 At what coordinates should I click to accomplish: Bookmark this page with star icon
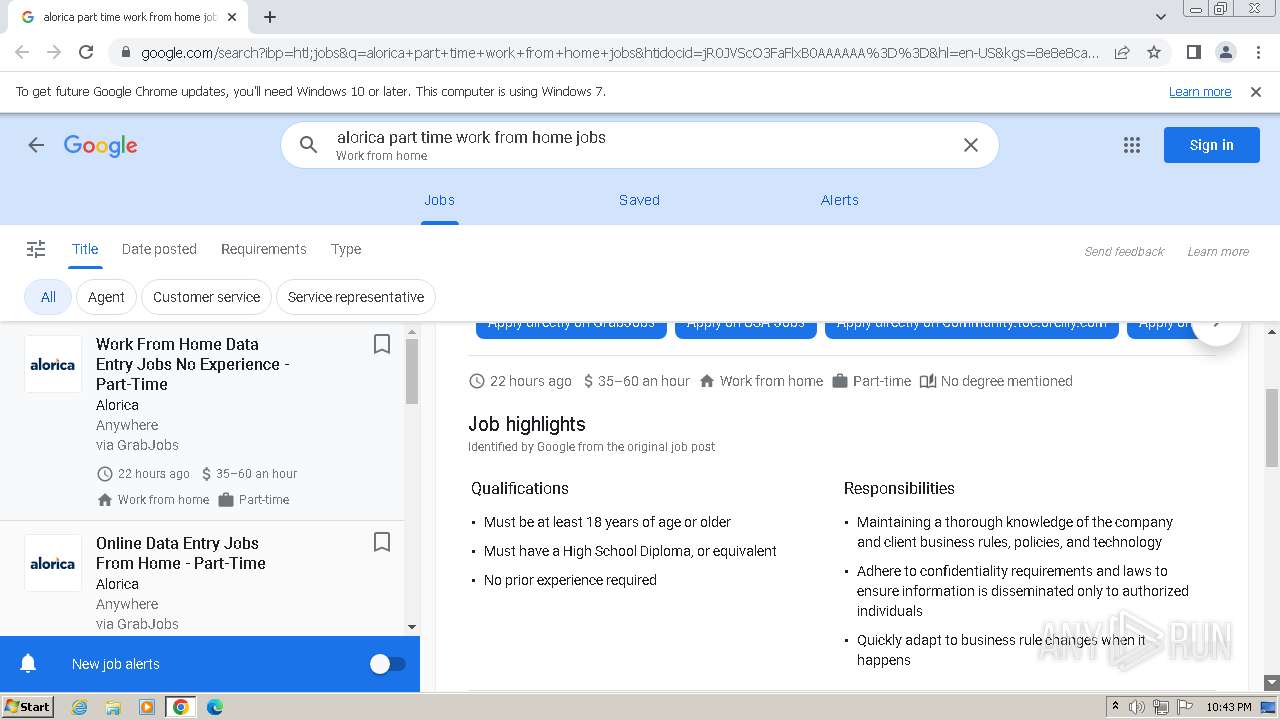(x=1154, y=52)
